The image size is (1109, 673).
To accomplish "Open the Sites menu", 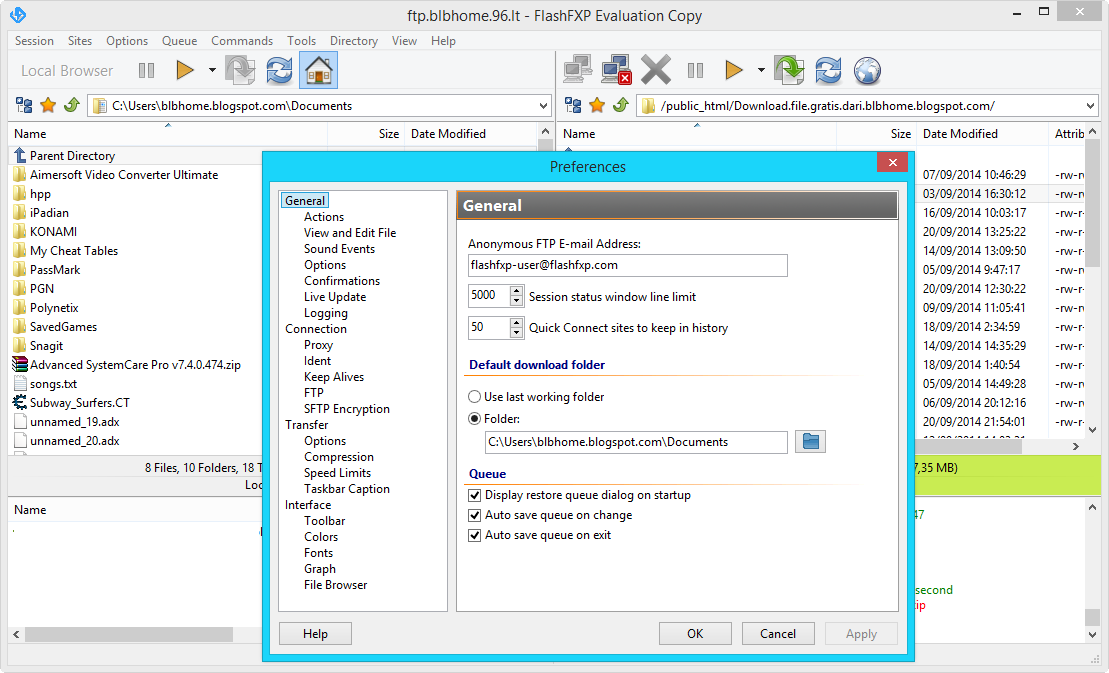I will click(x=80, y=41).
